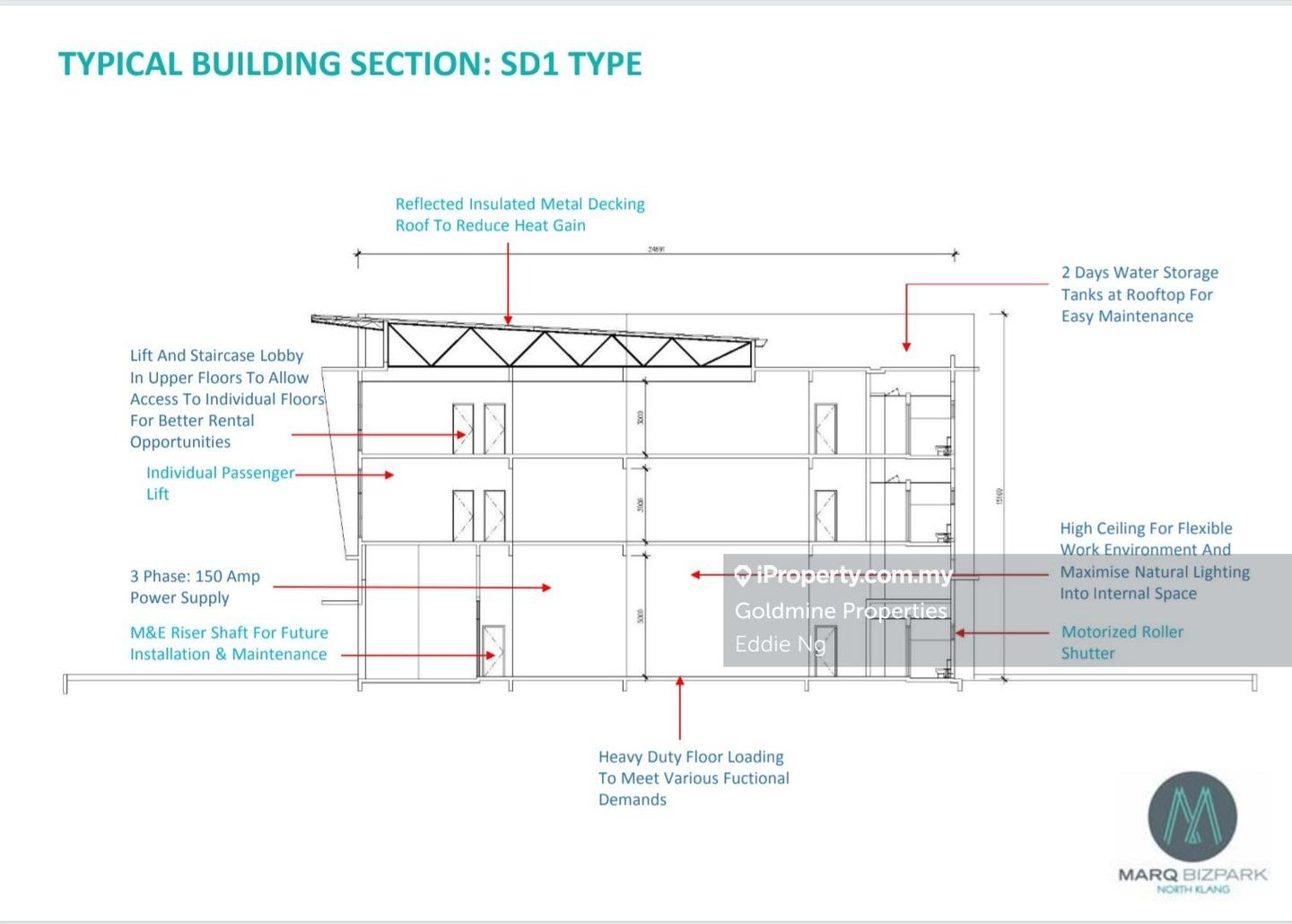Click the MARQ BIZPARK wordmark text
The height and width of the screenshot is (924, 1292).
pos(1192,874)
